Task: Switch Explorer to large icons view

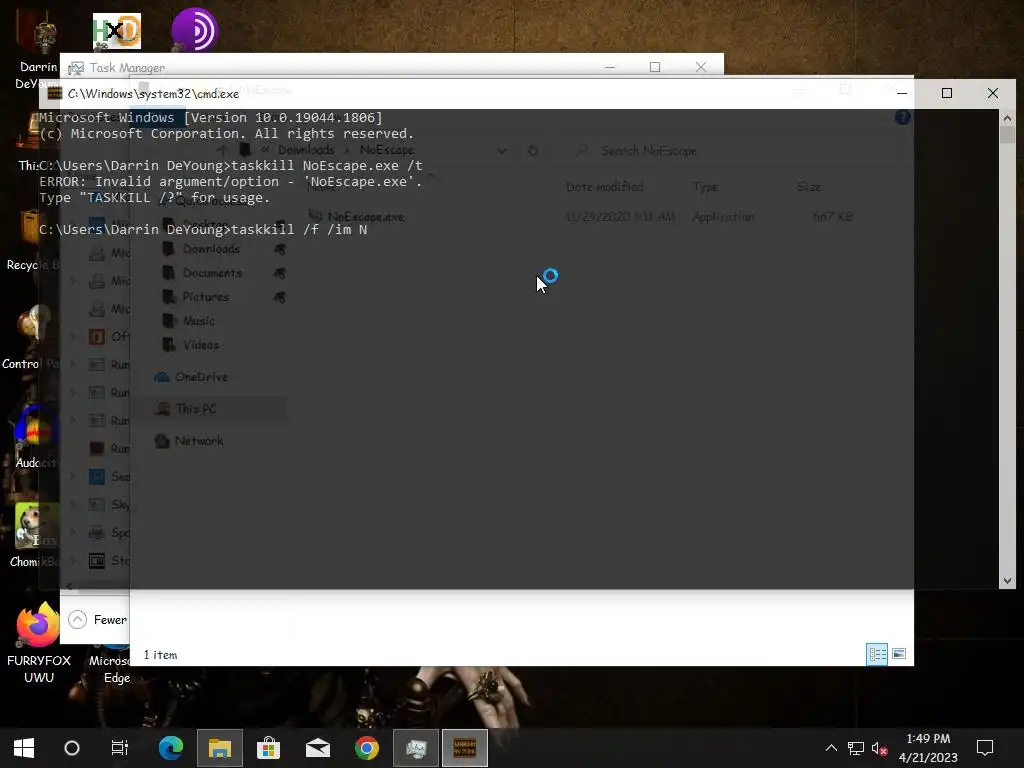Action: point(899,654)
